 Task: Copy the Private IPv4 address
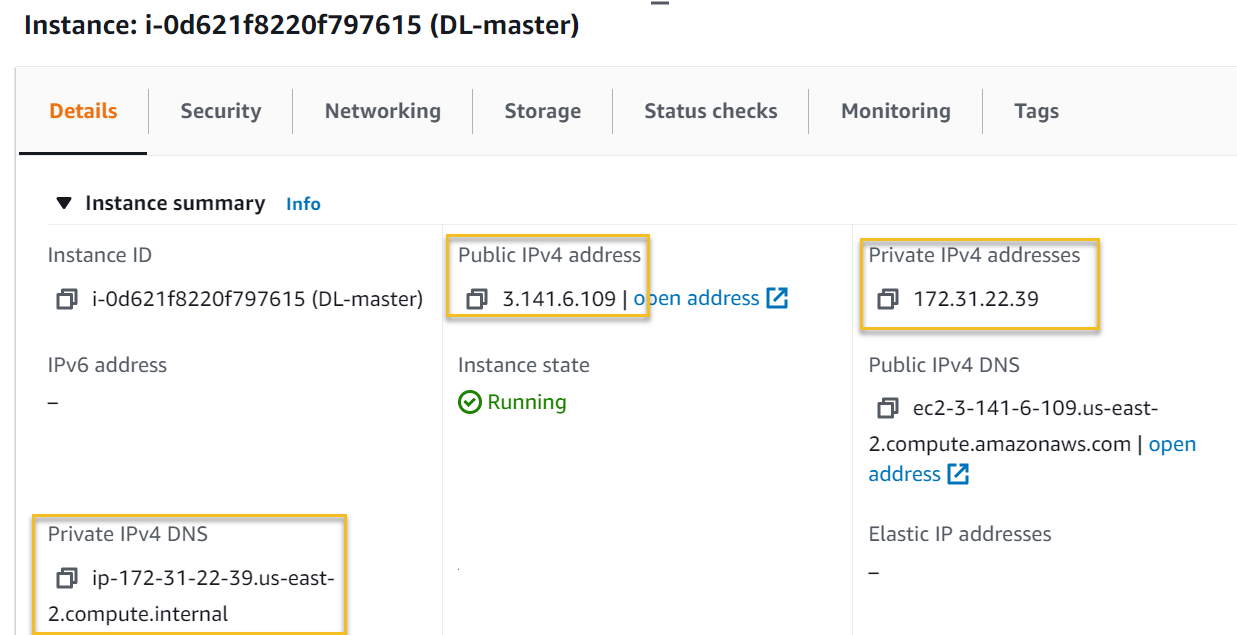(x=887, y=299)
